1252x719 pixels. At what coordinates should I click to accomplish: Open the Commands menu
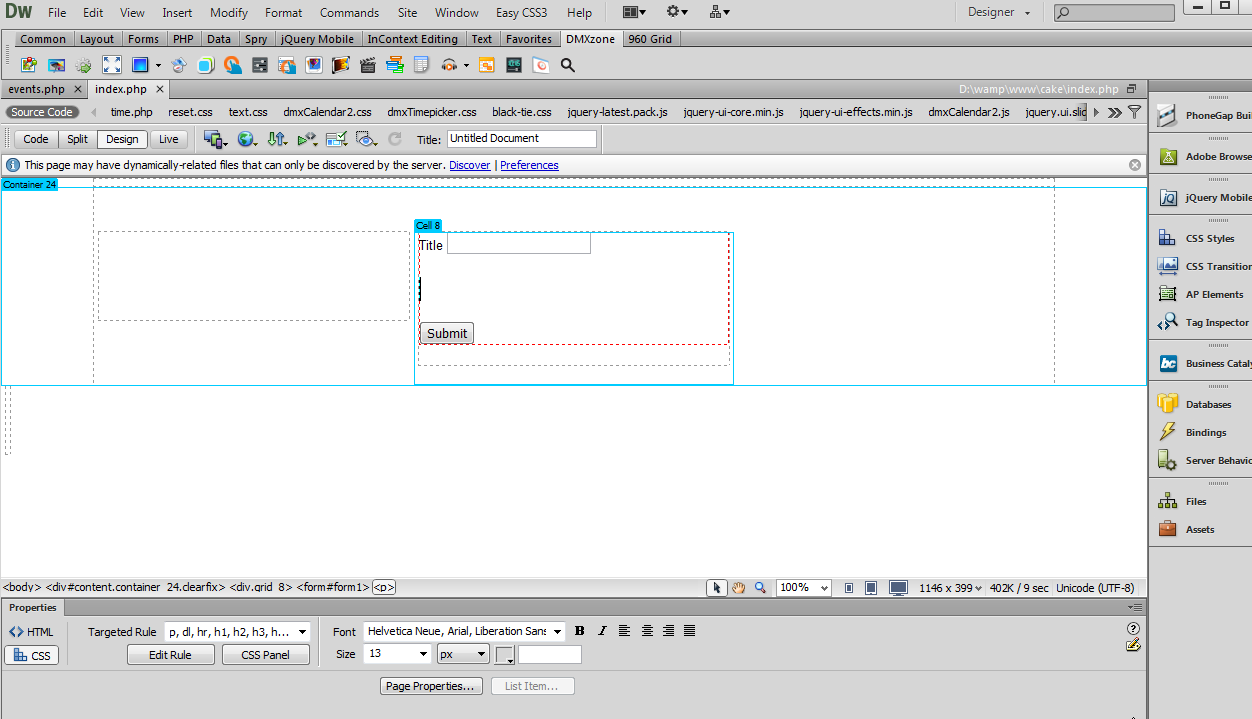point(349,13)
